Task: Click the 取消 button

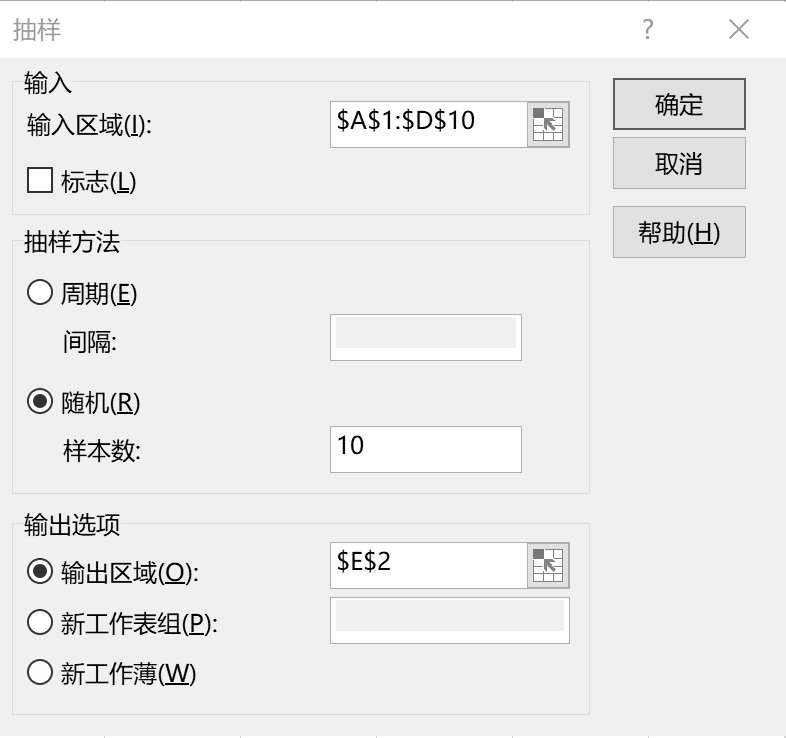Action: tap(679, 163)
